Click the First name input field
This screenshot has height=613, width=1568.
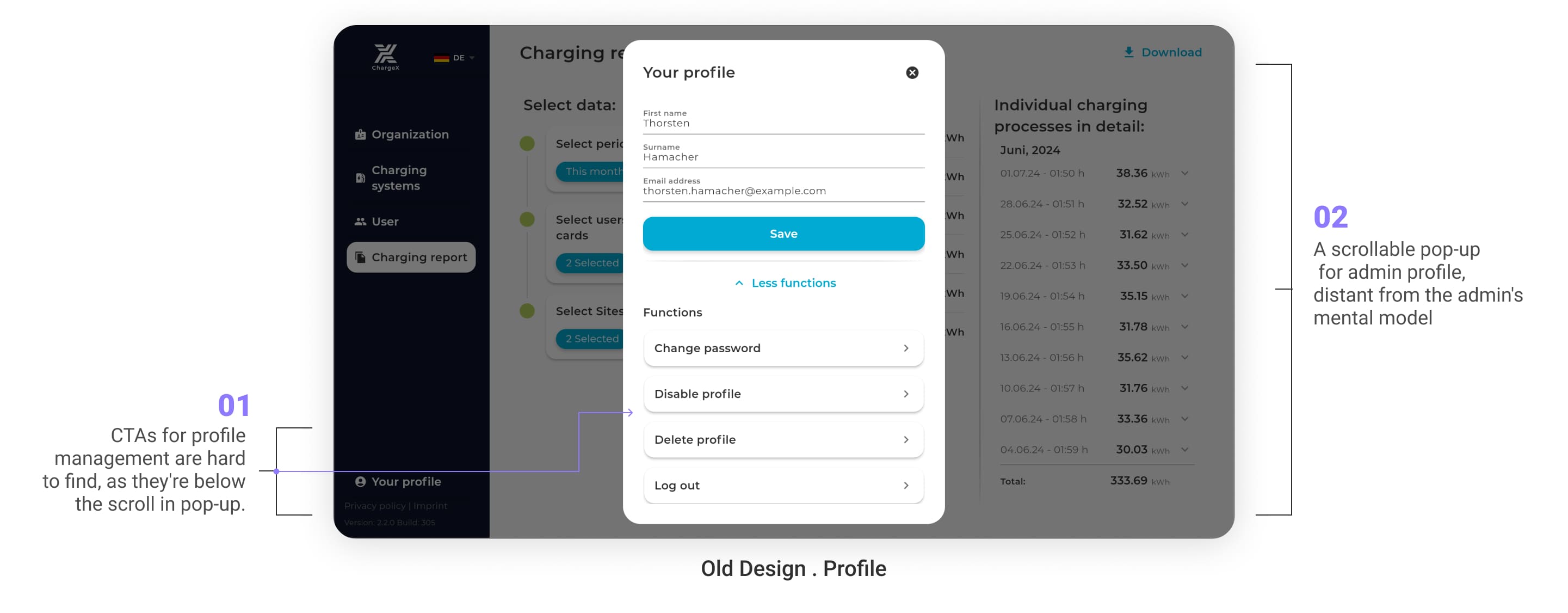783,123
